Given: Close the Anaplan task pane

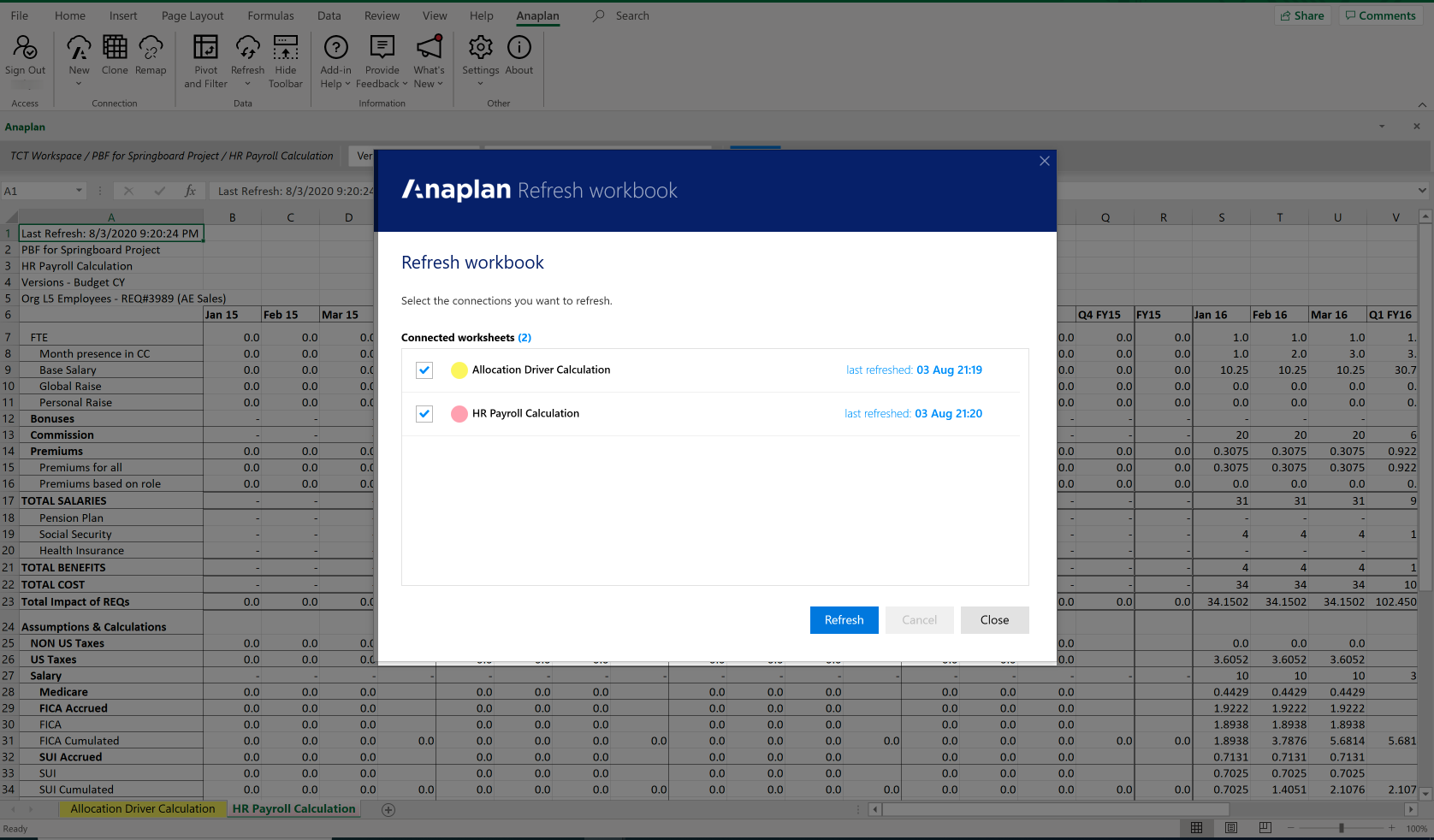Looking at the screenshot, I should click(1417, 127).
